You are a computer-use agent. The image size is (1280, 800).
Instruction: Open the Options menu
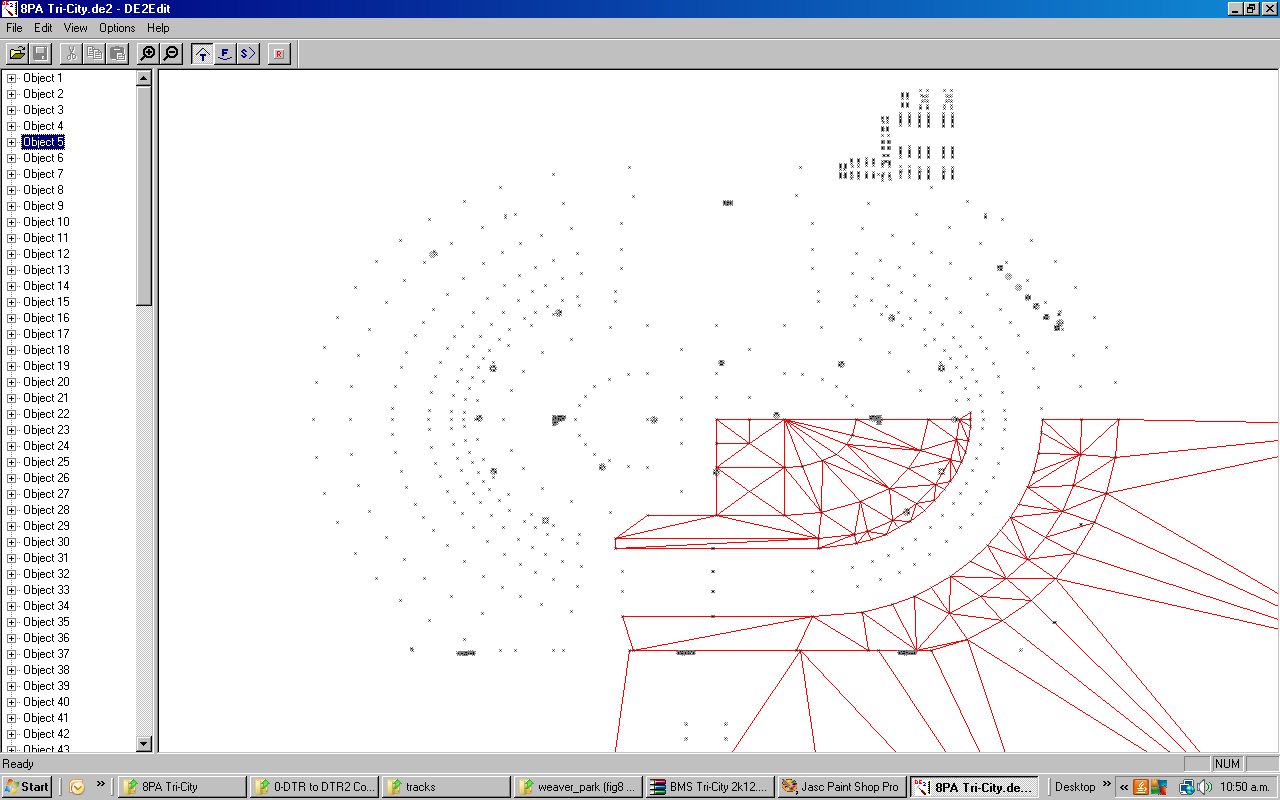point(117,28)
